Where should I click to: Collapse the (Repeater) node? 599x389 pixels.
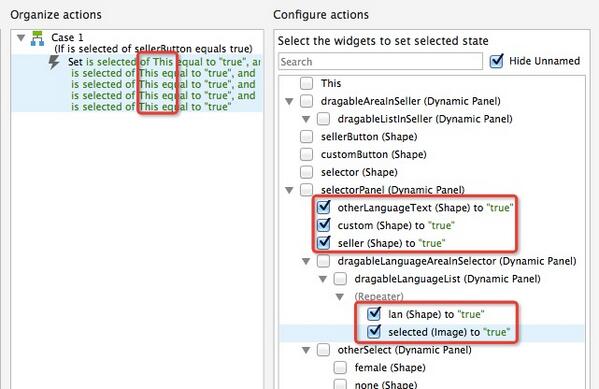[x=340, y=297]
